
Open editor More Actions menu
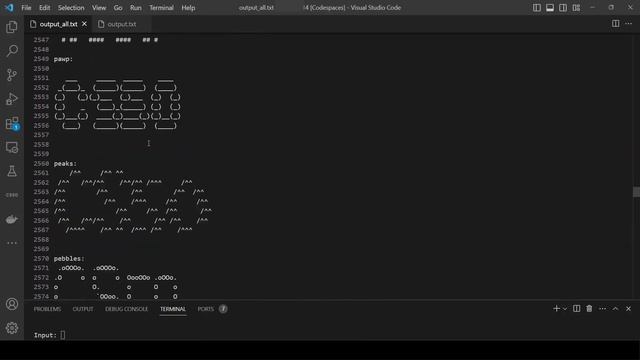(629, 24)
